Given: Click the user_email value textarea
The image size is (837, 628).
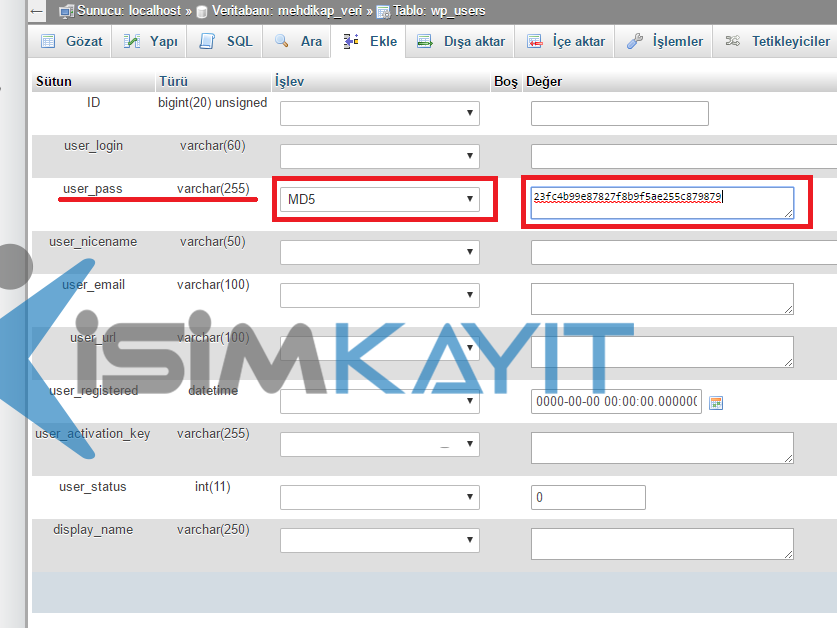Looking at the screenshot, I should (662, 299).
